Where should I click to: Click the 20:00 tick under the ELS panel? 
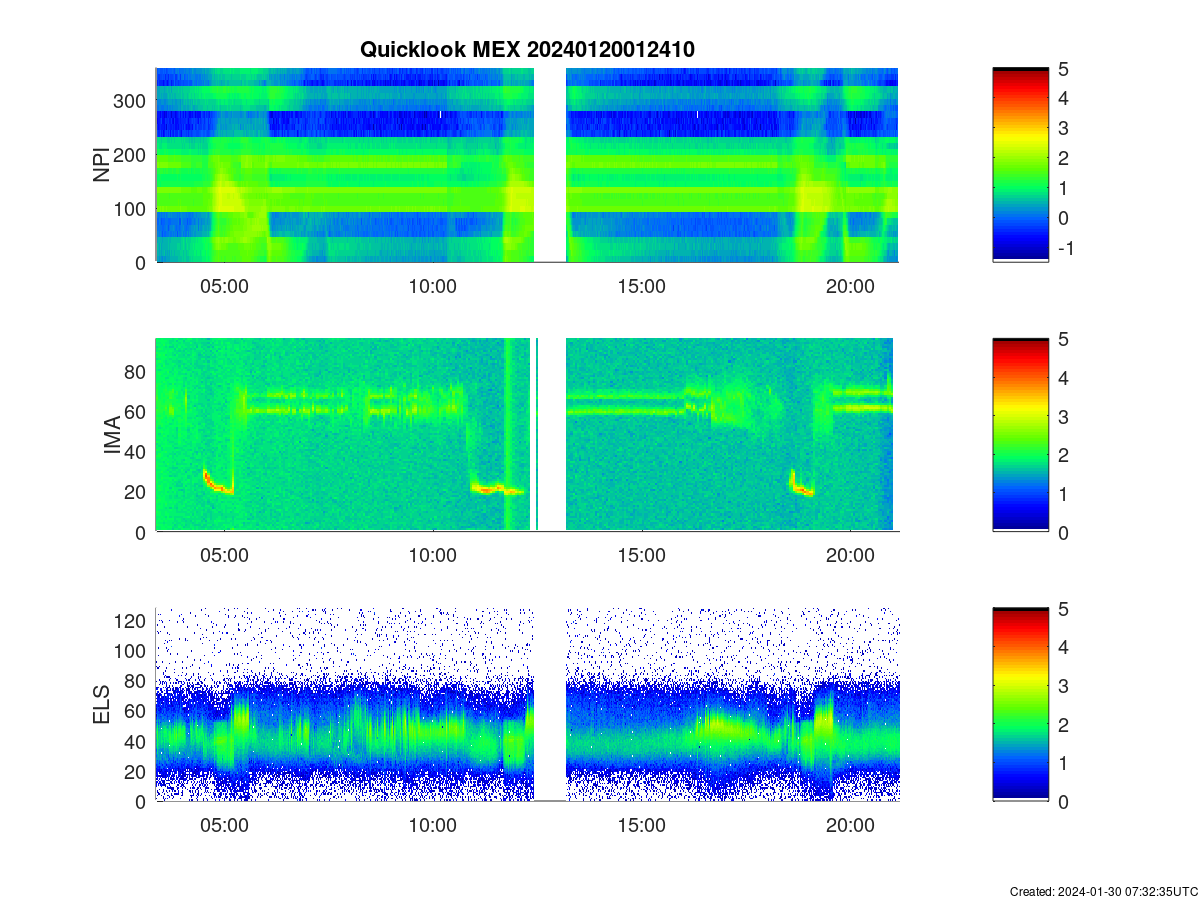(850, 826)
